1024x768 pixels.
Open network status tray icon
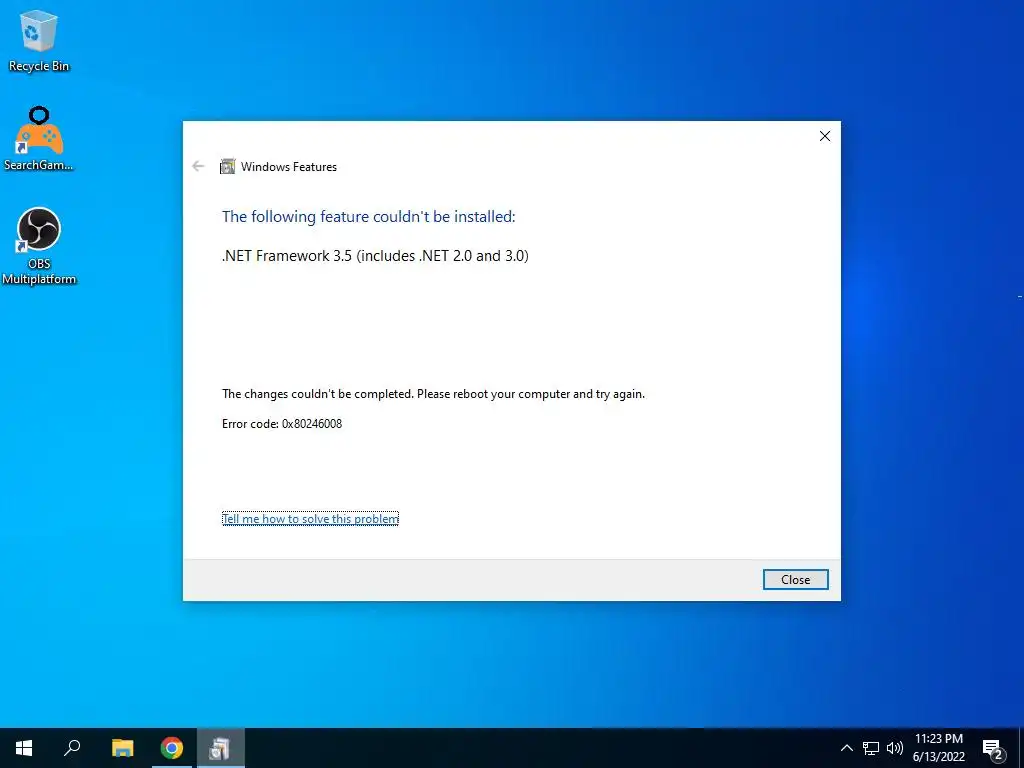[871, 748]
